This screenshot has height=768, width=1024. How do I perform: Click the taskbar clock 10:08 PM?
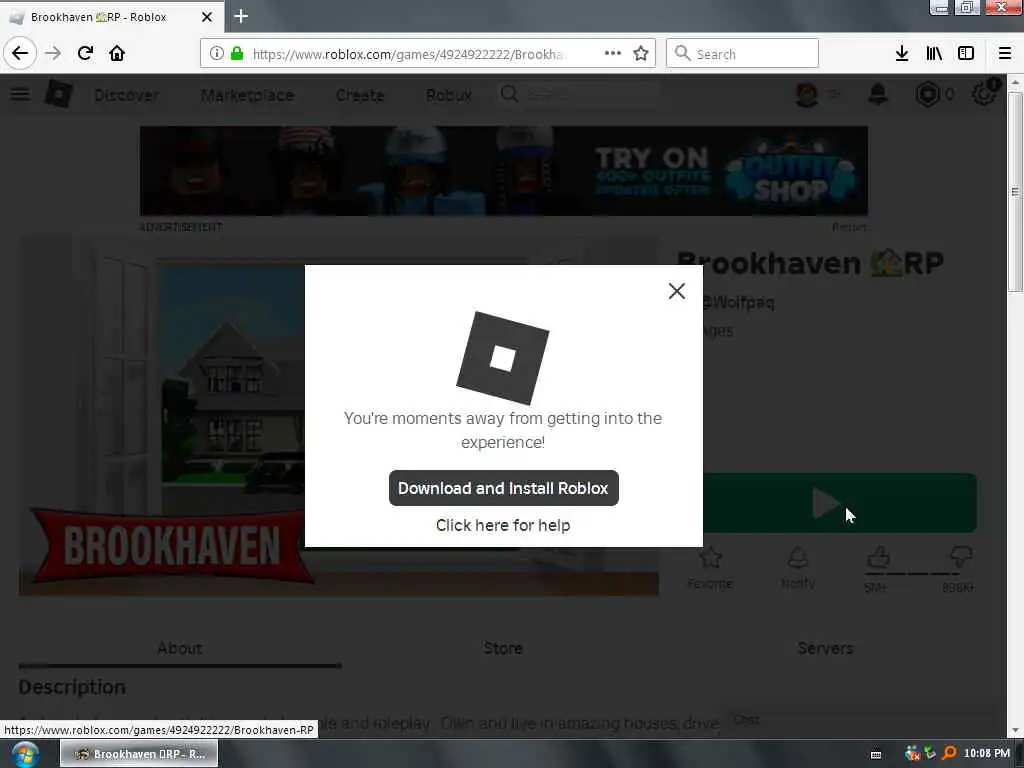987,754
